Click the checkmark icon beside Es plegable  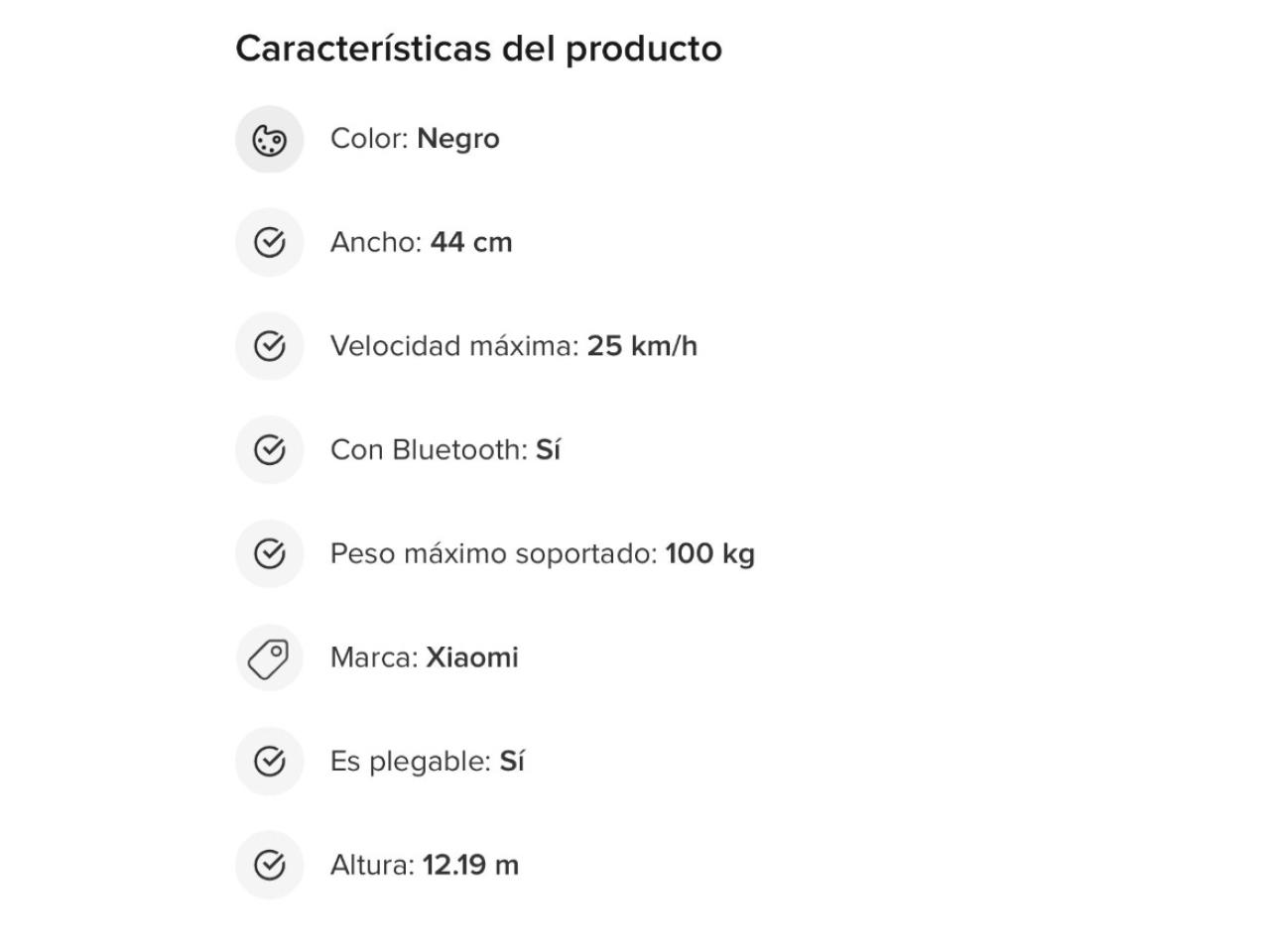[x=269, y=762]
